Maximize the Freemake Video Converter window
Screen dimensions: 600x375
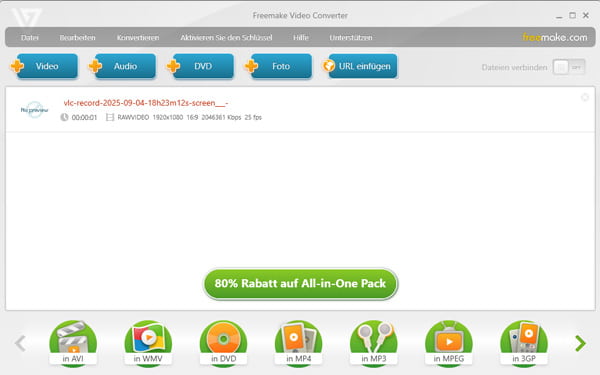(x=572, y=15)
